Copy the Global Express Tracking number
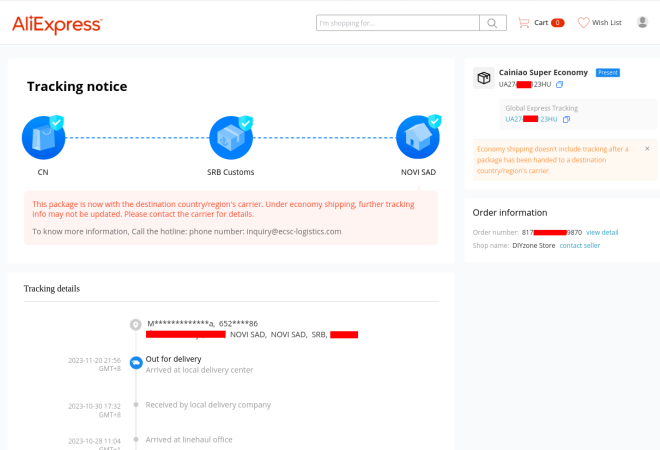The image size is (660, 450). coord(566,120)
